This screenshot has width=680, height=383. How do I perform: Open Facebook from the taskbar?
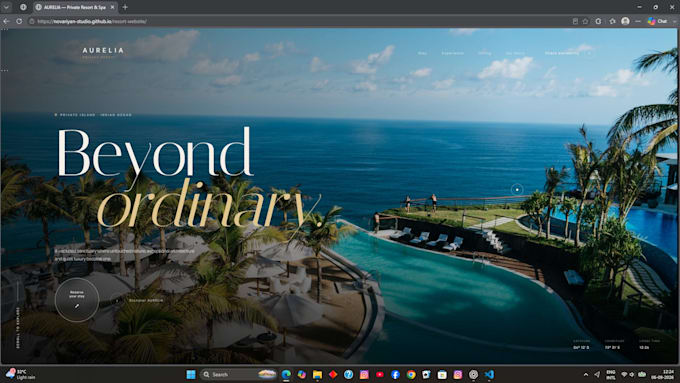[x=395, y=374]
